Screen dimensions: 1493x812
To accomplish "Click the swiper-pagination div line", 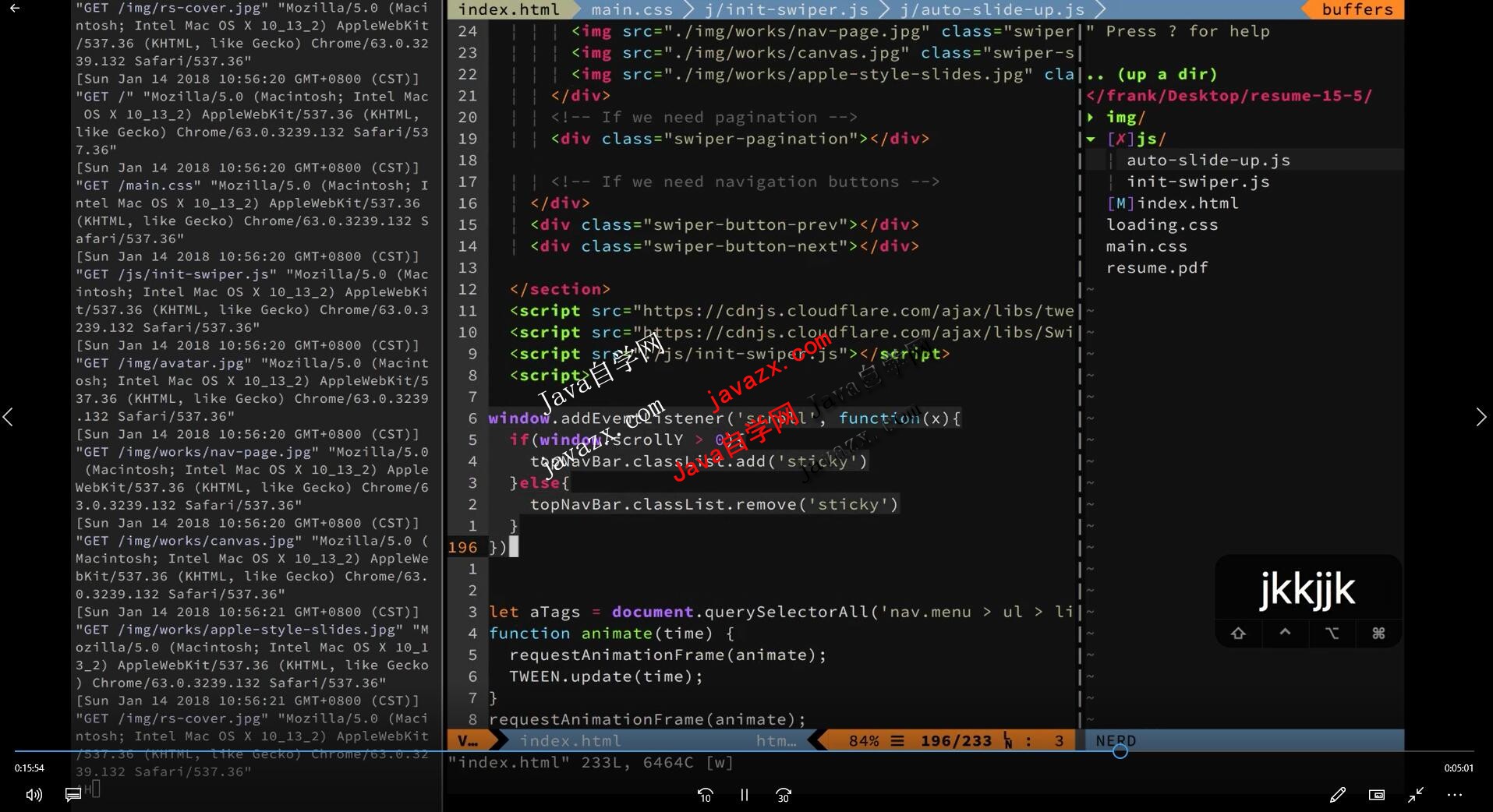I will click(x=740, y=139).
